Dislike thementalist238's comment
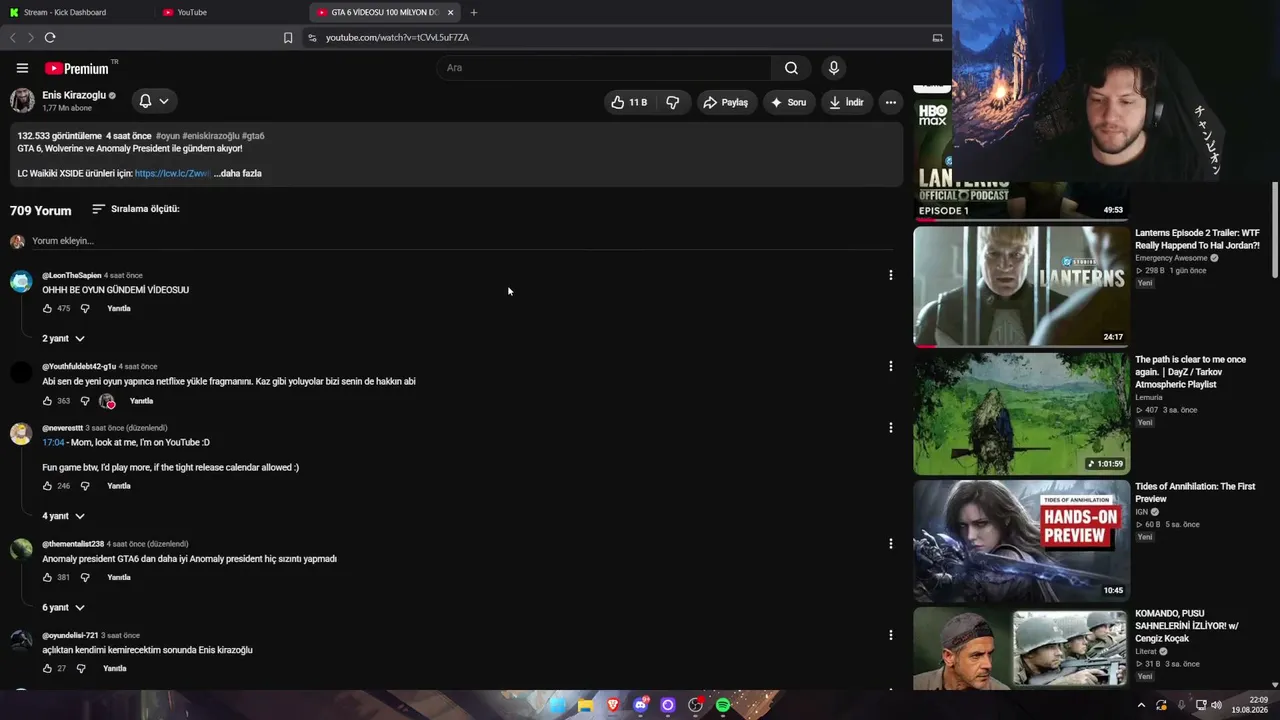The height and width of the screenshot is (720, 1280). tap(85, 577)
